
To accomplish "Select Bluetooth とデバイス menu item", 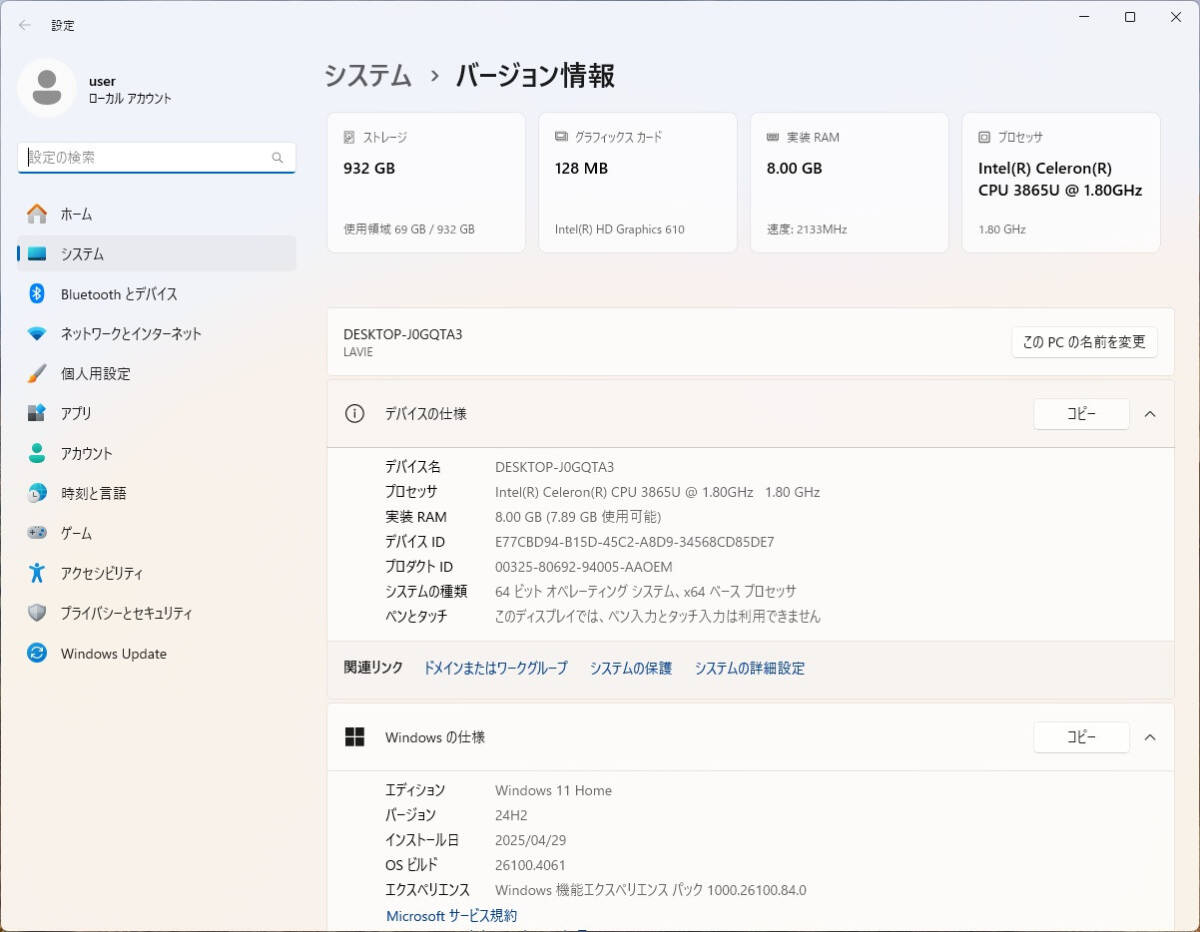I will (x=157, y=294).
